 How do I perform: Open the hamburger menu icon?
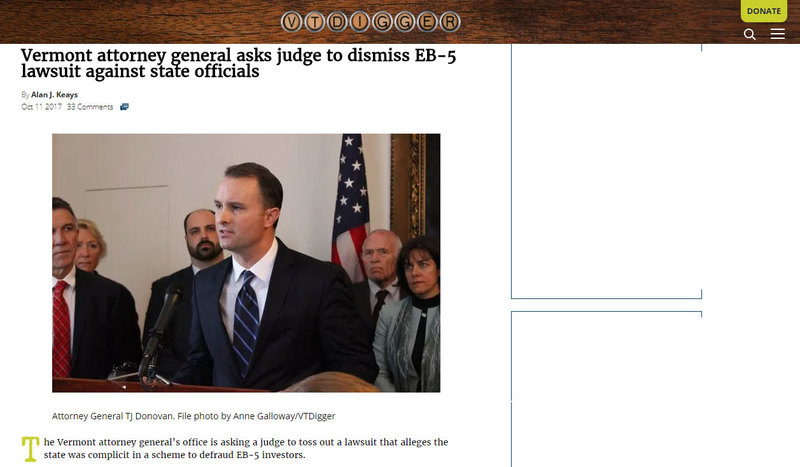coord(778,34)
